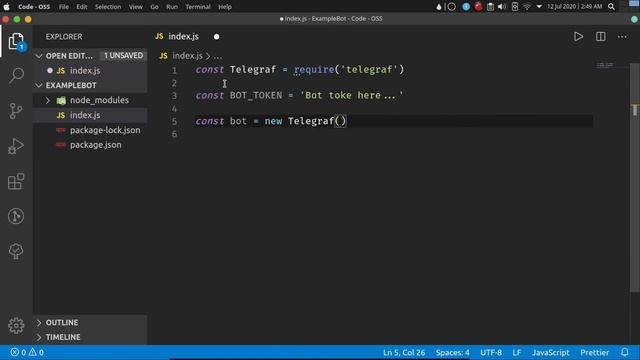
Task: Open the Manage gear icon
Action: click(16, 325)
